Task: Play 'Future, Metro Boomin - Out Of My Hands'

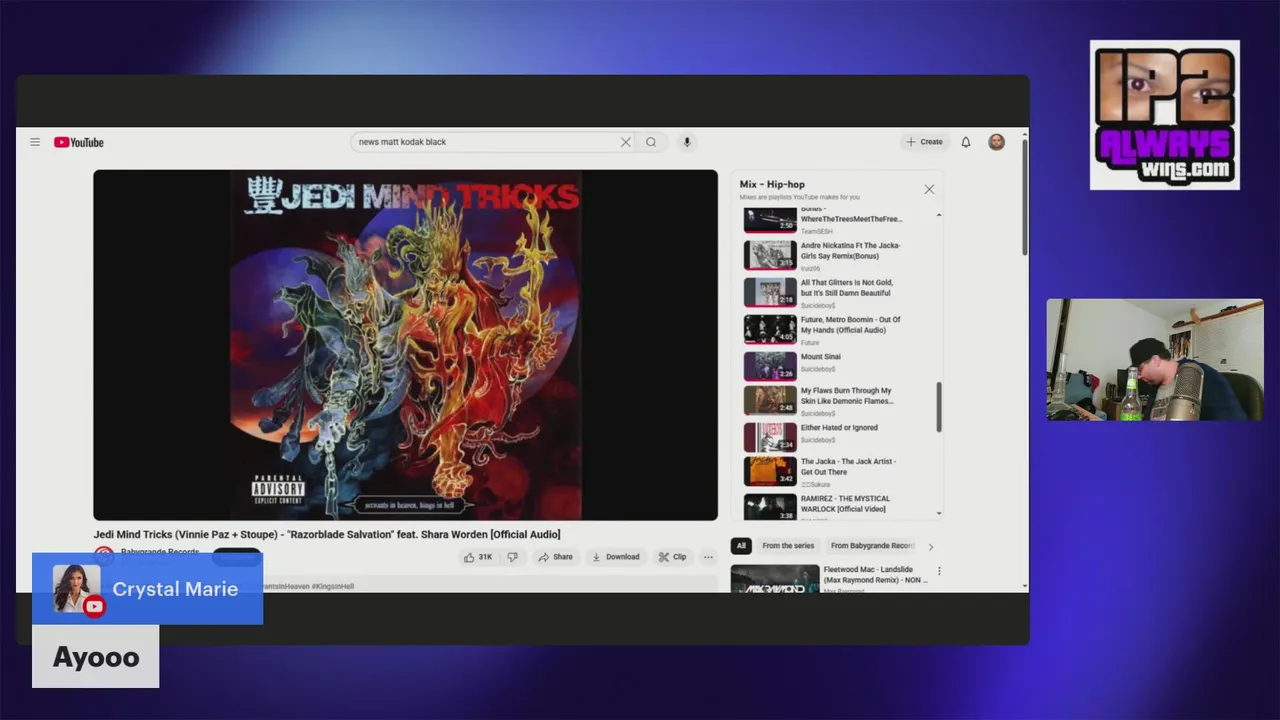Action: (850, 325)
